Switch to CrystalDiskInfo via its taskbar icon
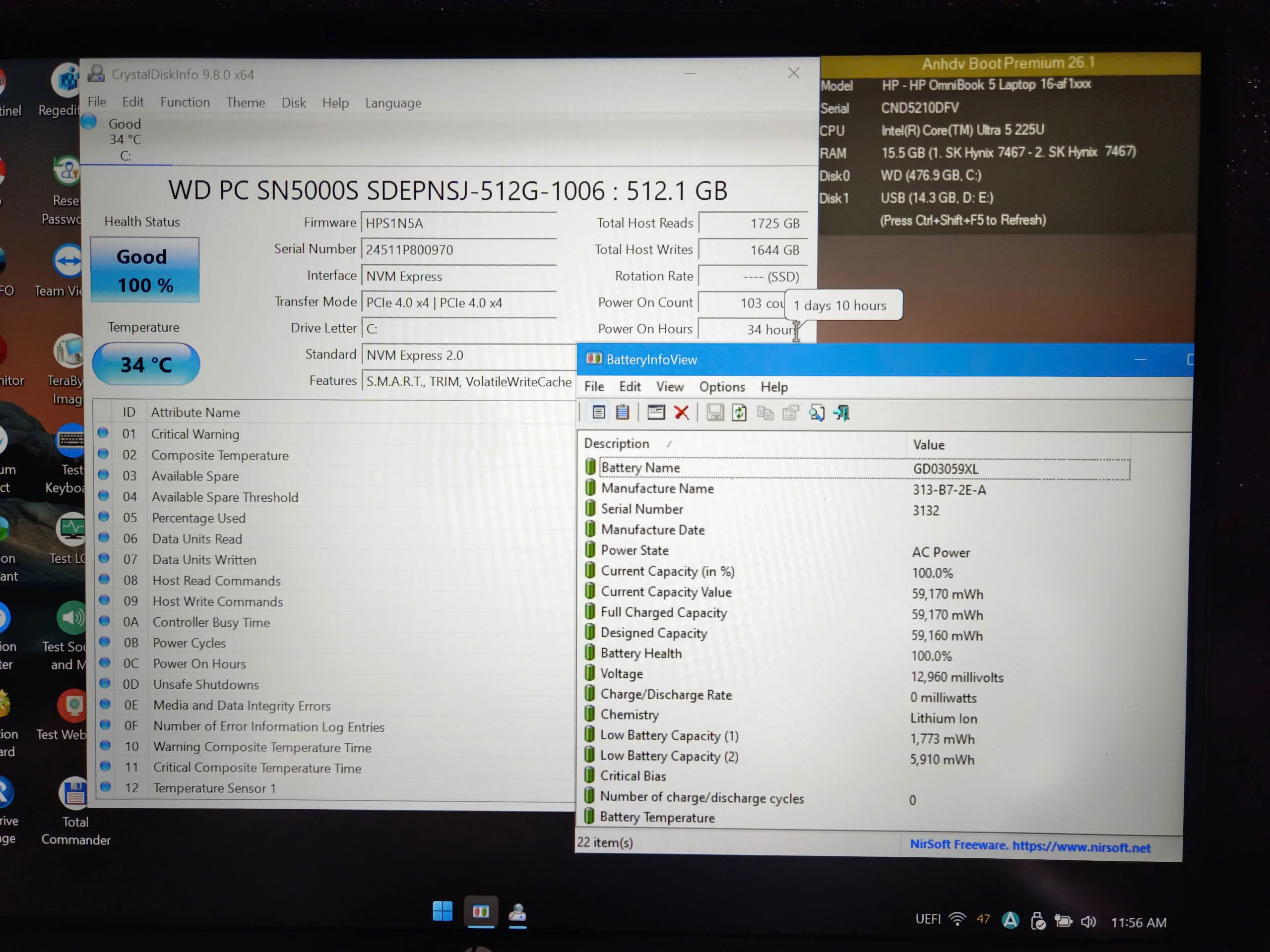1270x952 pixels. (517, 912)
